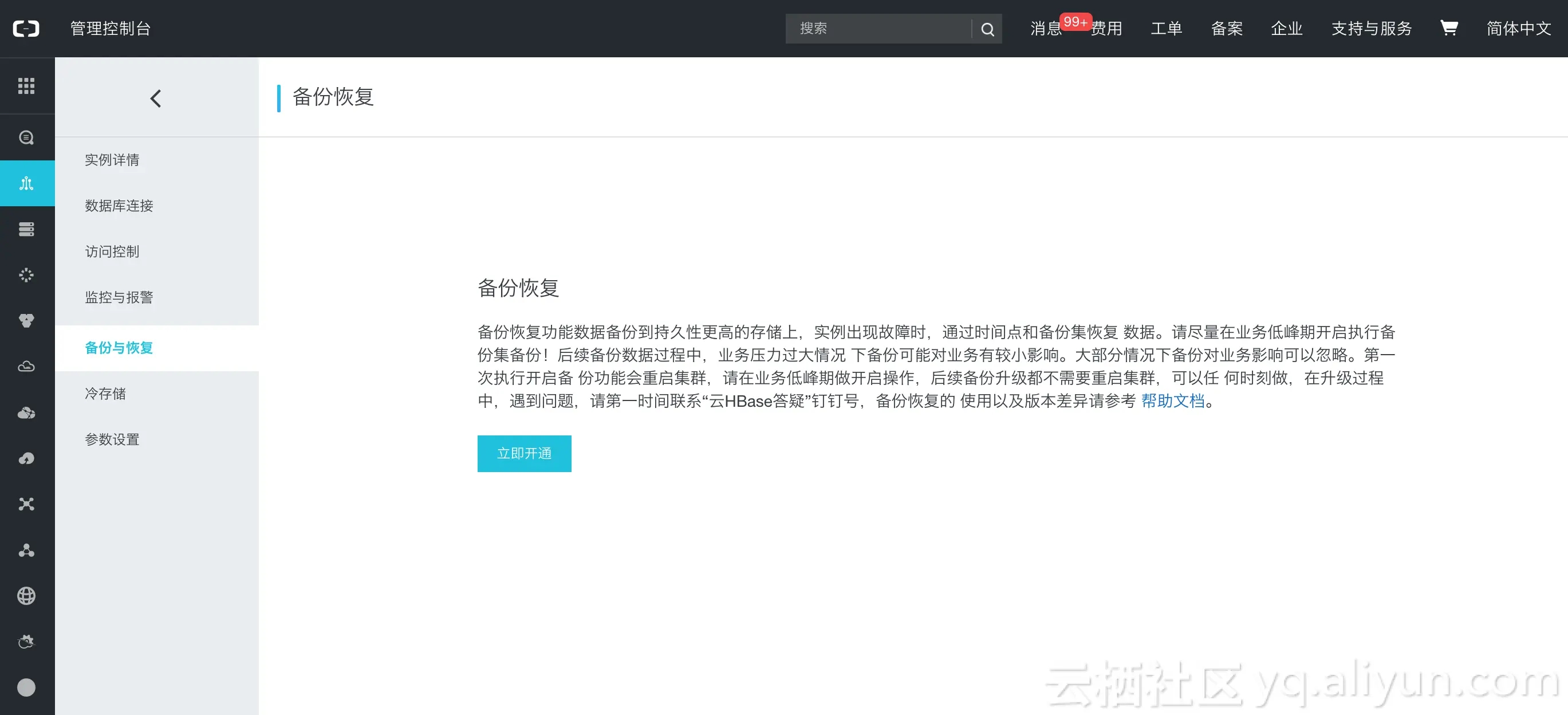Screen dimensions: 1568x715
Task: Click the 立即开通 button
Action: click(x=523, y=453)
